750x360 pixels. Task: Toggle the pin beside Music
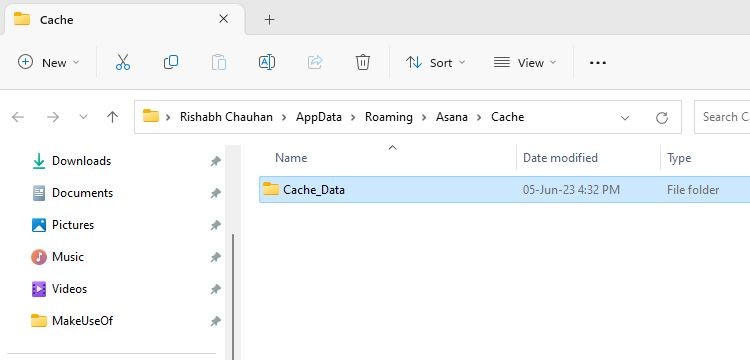[x=216, y=258]
